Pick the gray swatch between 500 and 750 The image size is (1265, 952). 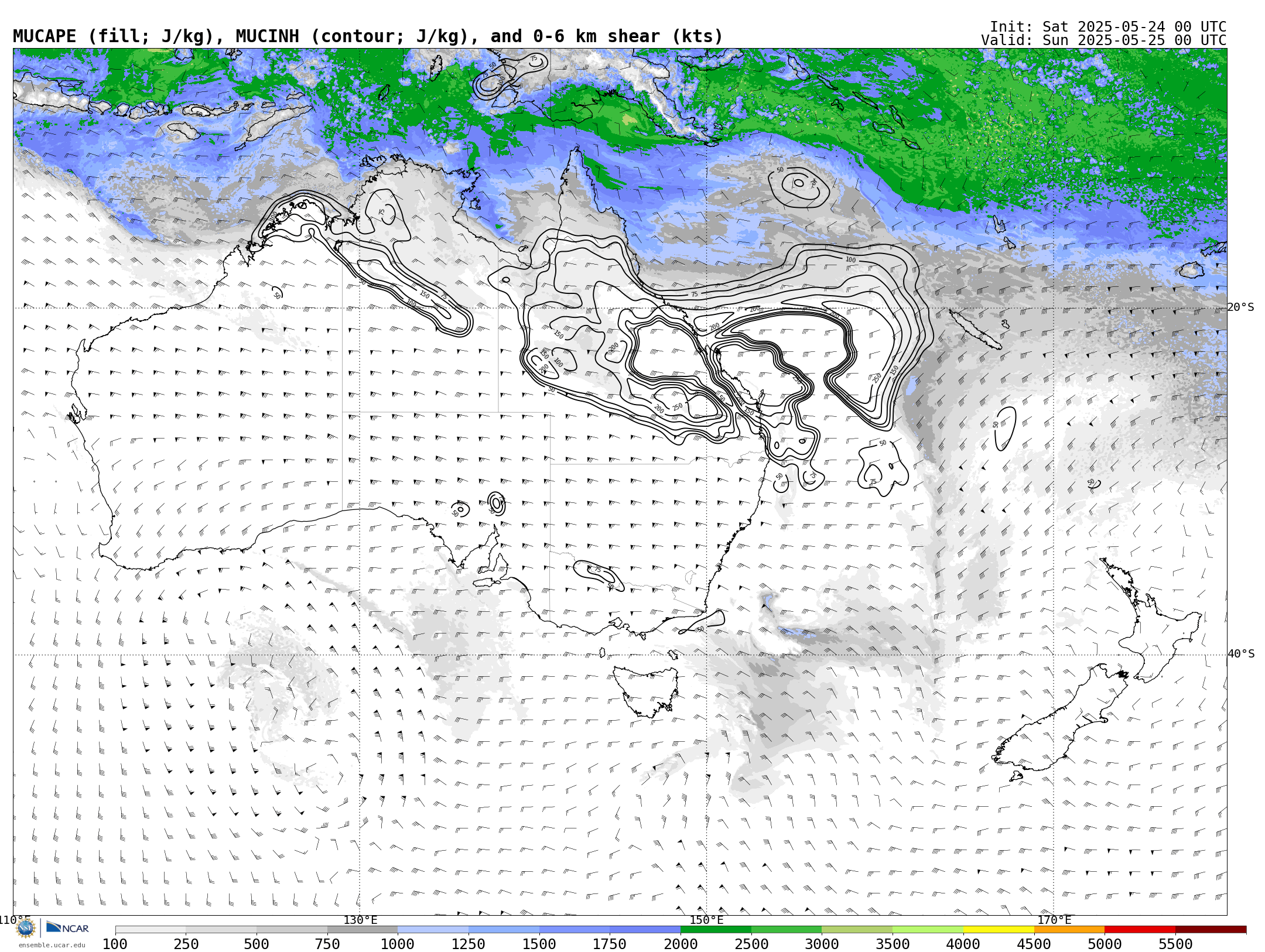point(292,930)
